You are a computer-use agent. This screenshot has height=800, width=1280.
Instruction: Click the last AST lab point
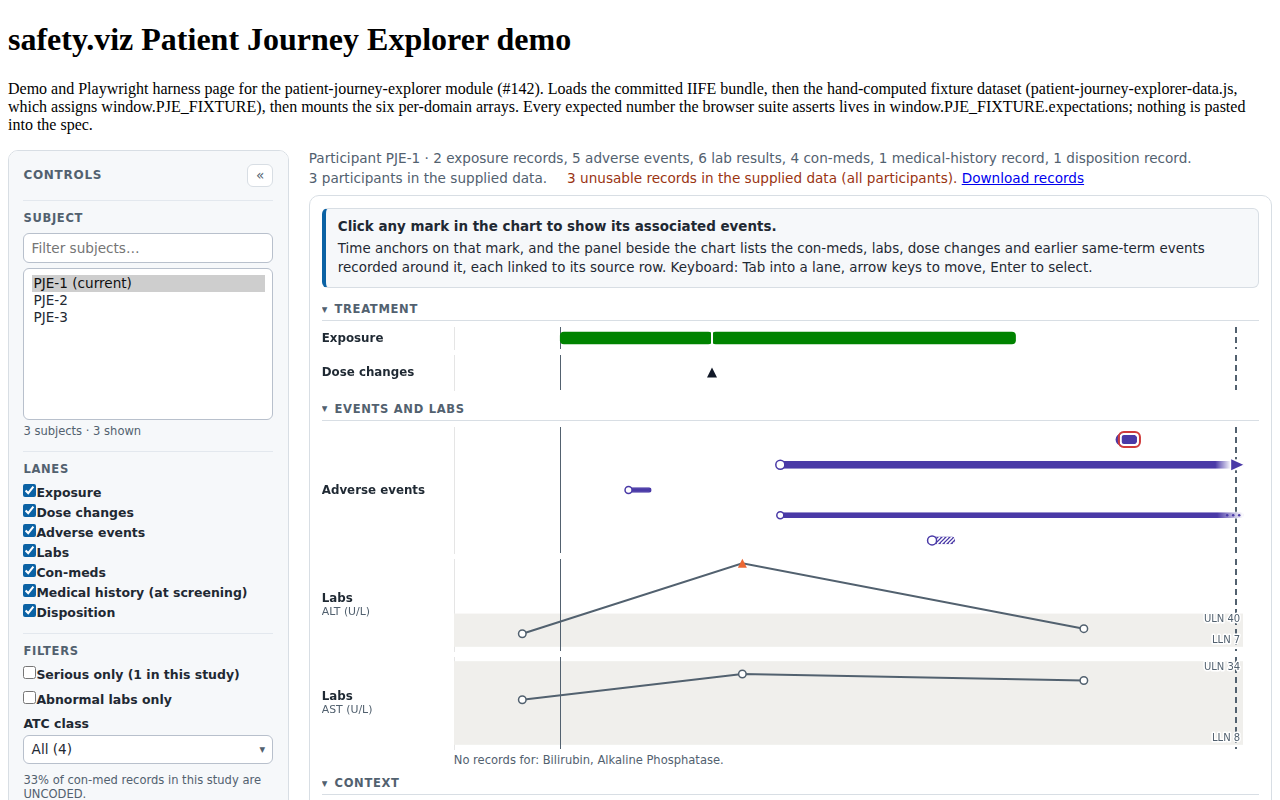click(x=1084, y=681)
